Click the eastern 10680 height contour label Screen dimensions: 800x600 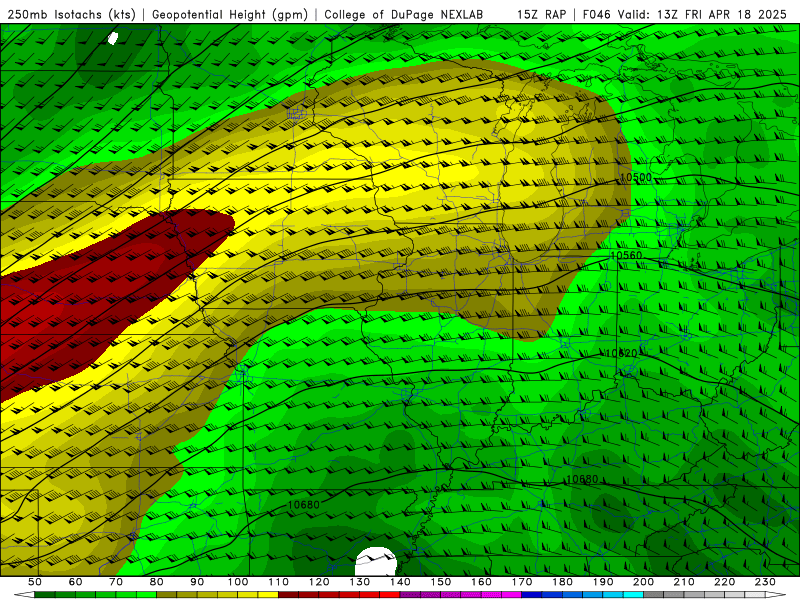[x=582, y=479]
